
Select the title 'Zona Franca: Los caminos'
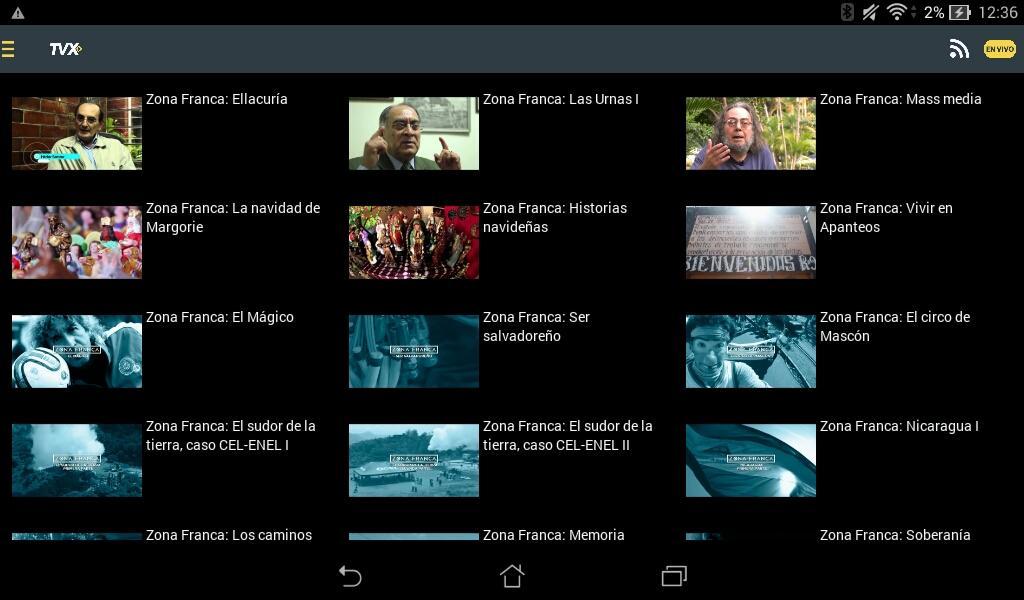click(x=229, y=535)
